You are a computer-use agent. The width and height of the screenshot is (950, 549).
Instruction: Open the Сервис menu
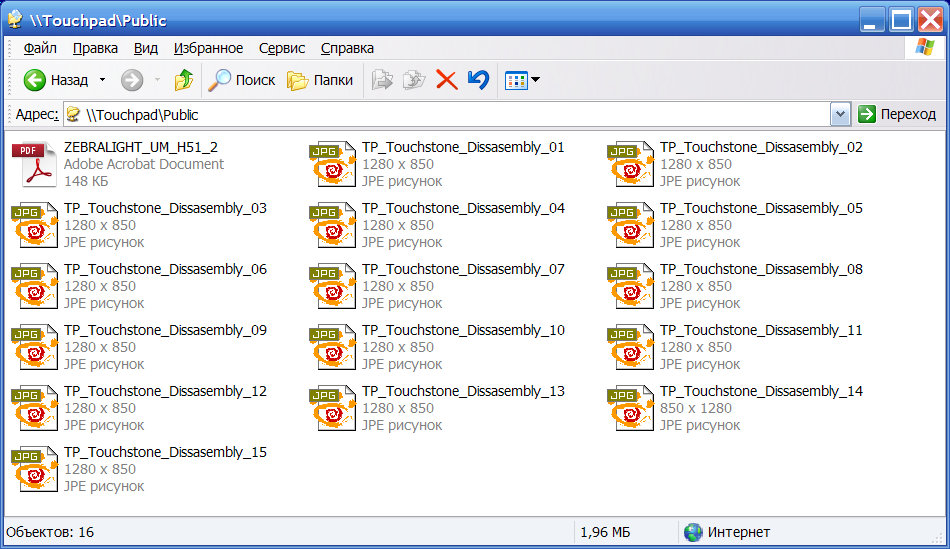[282, 48]
